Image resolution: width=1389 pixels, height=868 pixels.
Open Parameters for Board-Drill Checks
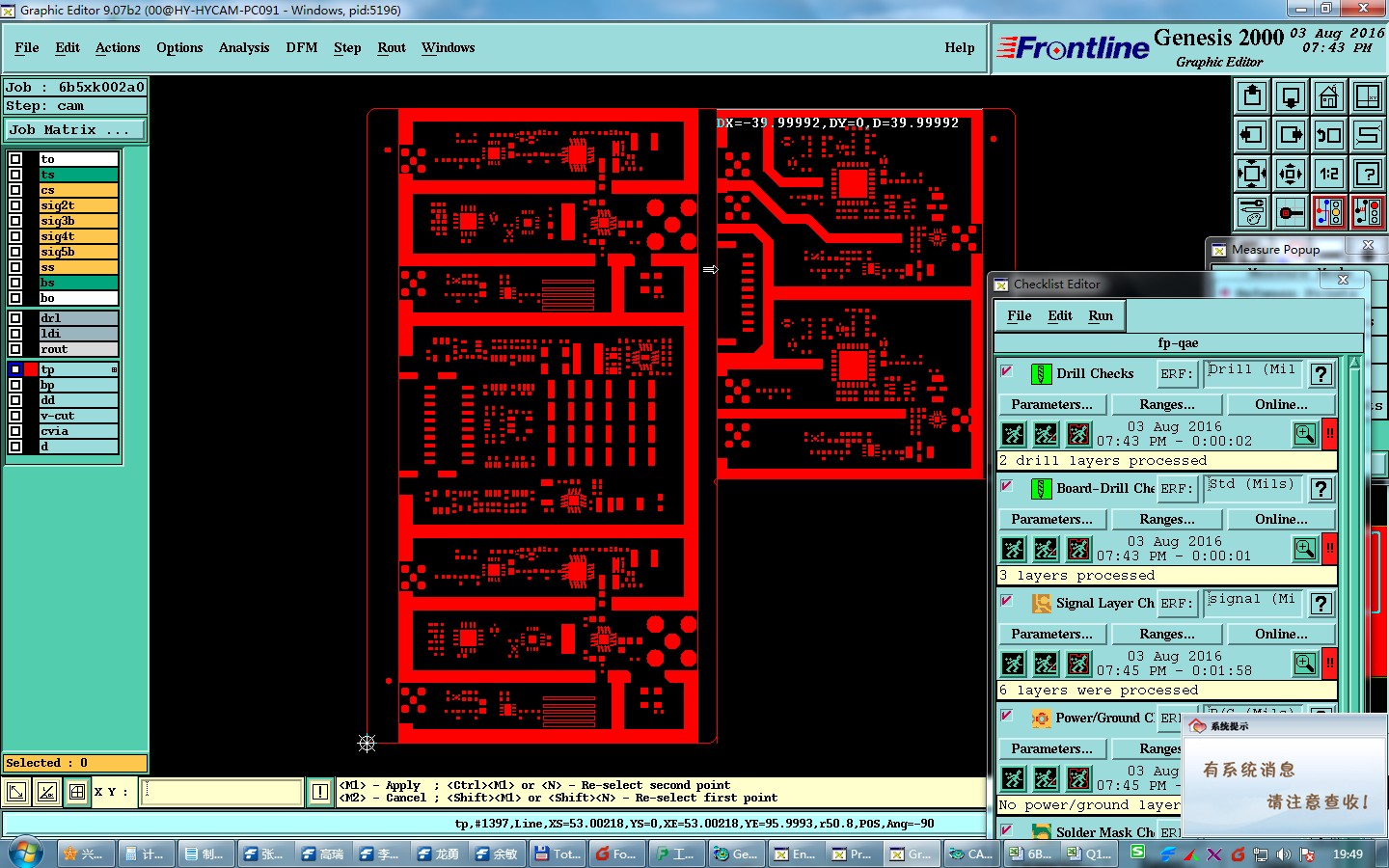tap(1051, 519)
